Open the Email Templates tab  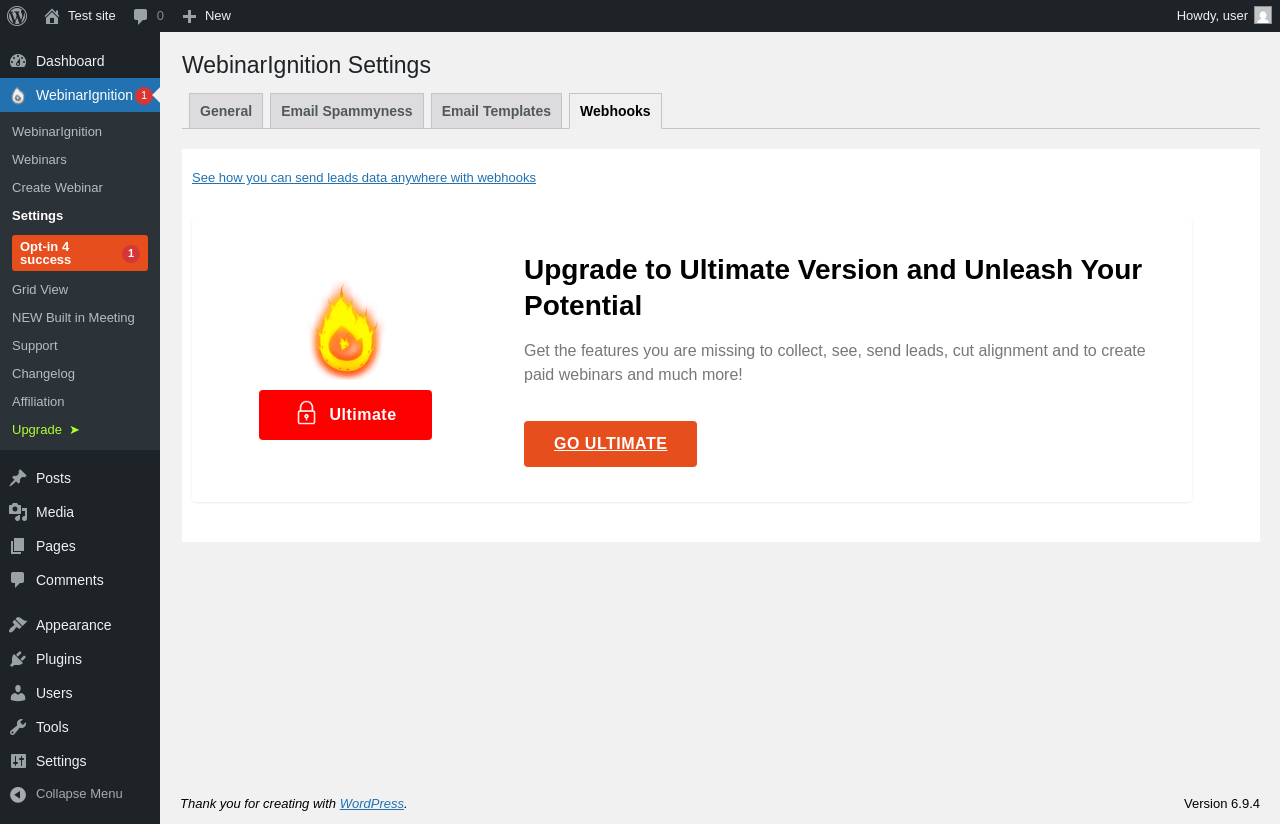(x=496, y=111)
